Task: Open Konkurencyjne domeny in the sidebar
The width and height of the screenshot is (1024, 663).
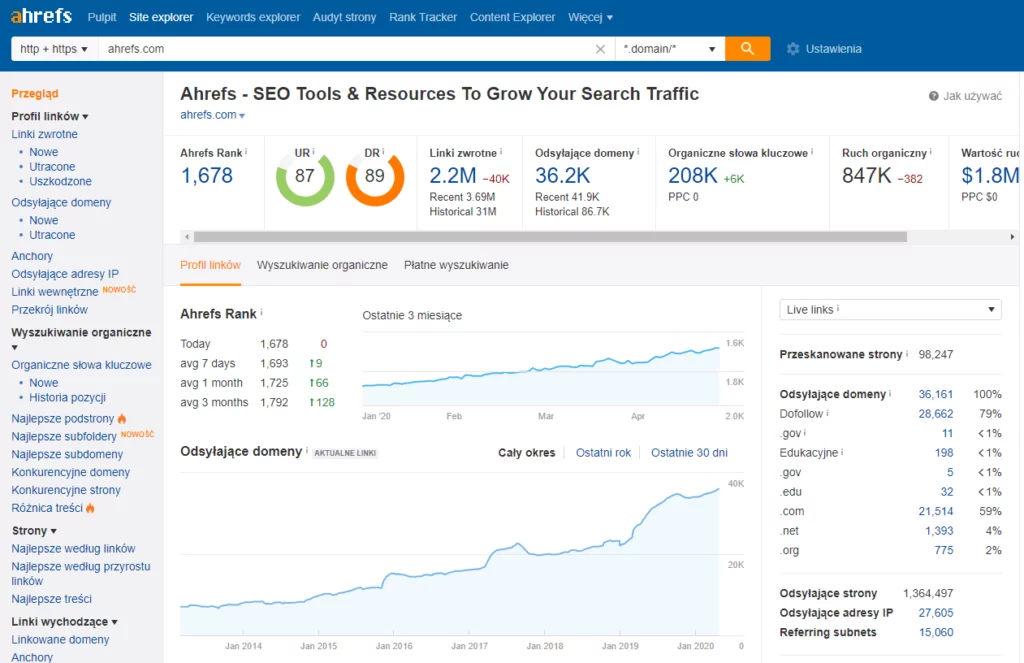Action: [71, 472]
